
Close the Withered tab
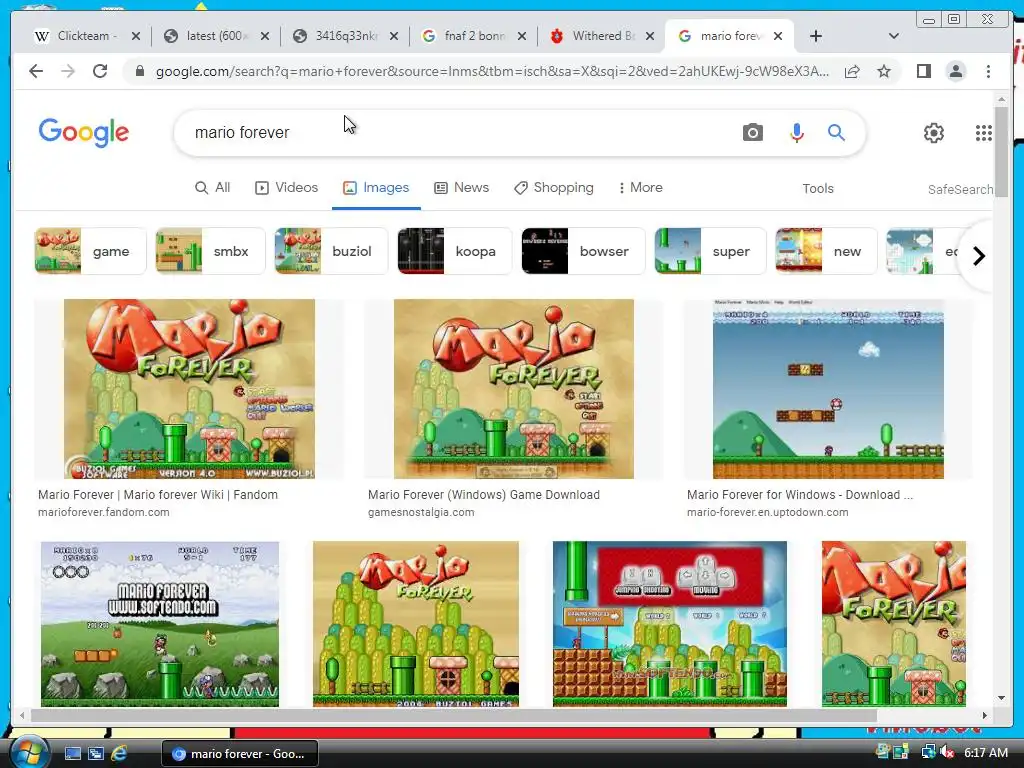pos(650,37)
